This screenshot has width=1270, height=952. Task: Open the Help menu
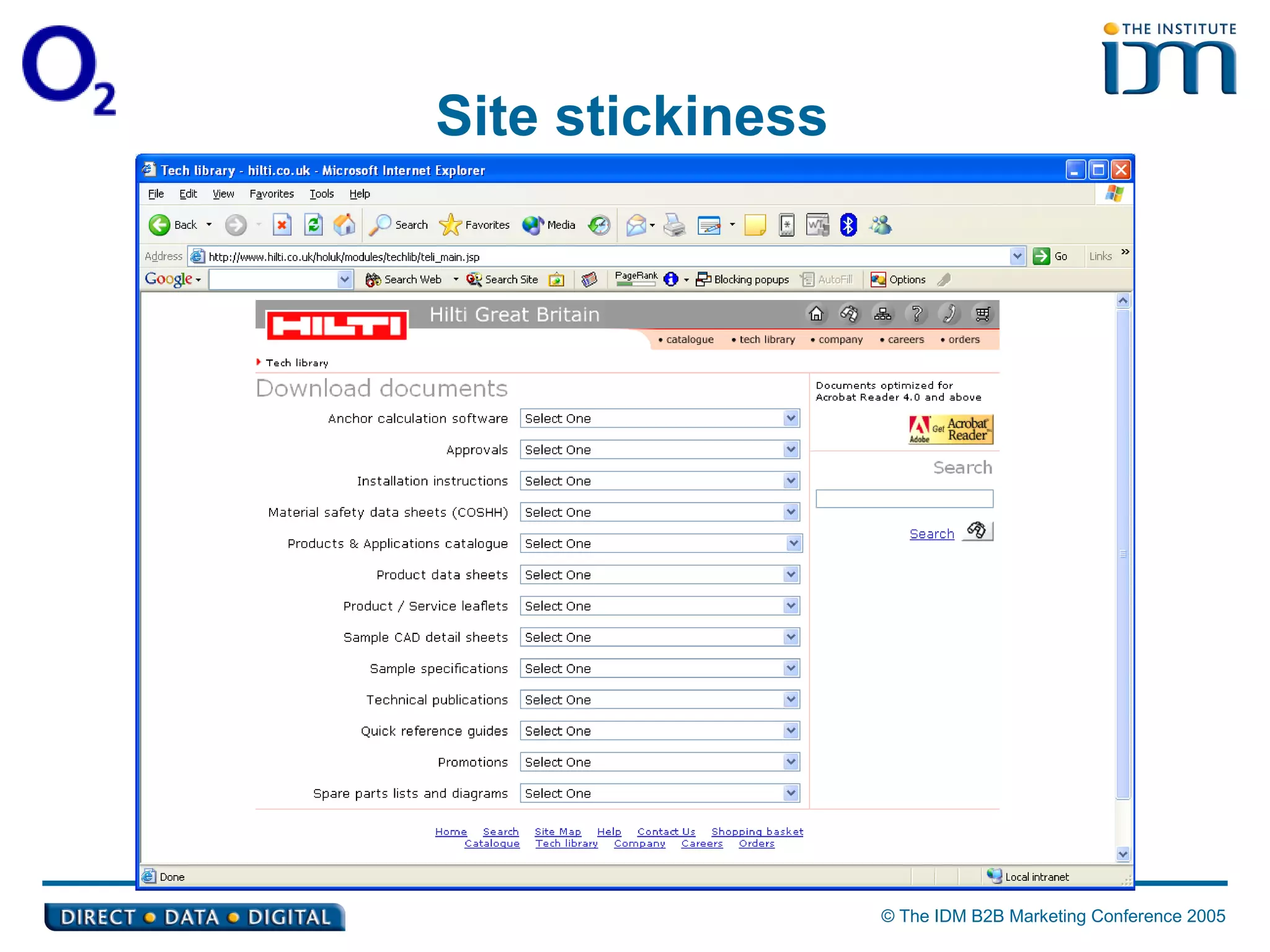pos(360,194)
